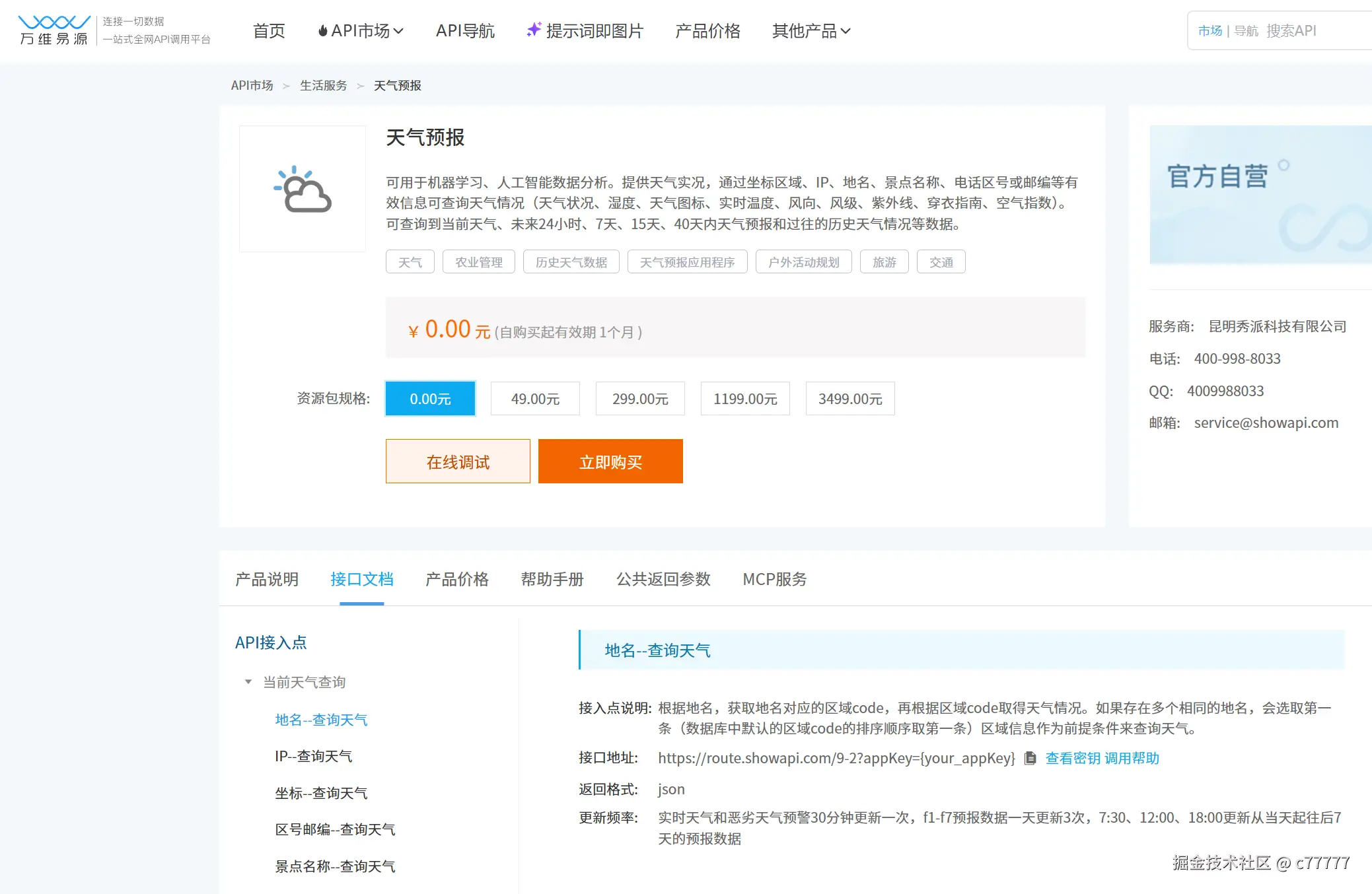
Task: Collapse the 当前天气查询 tree section
Action: [x=248, y=681]
